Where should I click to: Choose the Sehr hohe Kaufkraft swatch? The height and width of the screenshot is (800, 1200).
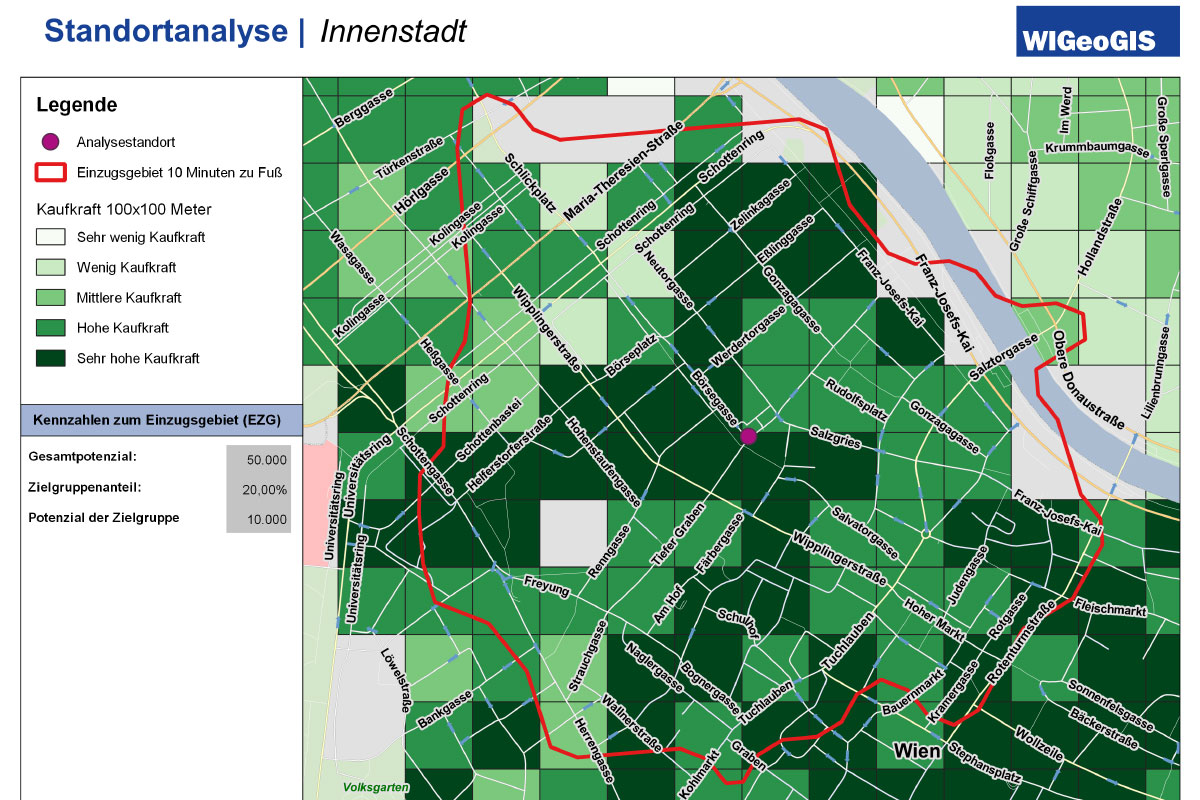(x=51, y=358)
